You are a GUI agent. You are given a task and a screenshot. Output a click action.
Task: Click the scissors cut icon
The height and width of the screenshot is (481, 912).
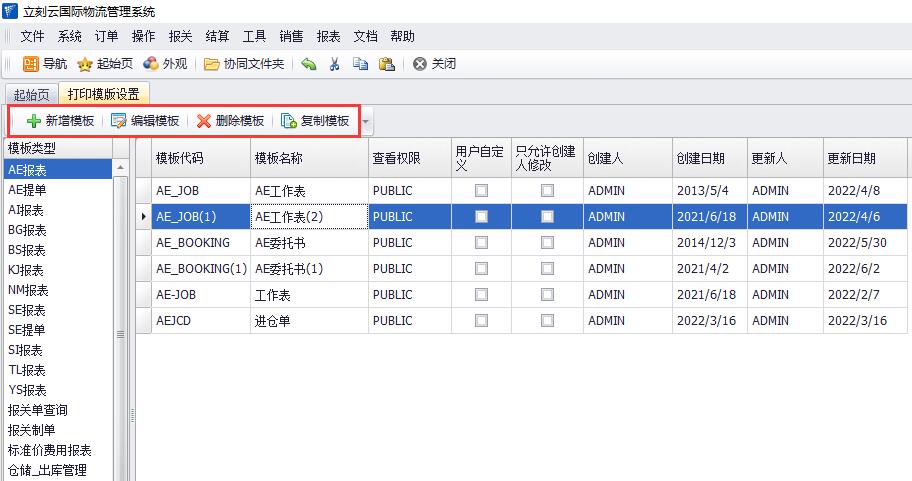[x=335, y=64]
